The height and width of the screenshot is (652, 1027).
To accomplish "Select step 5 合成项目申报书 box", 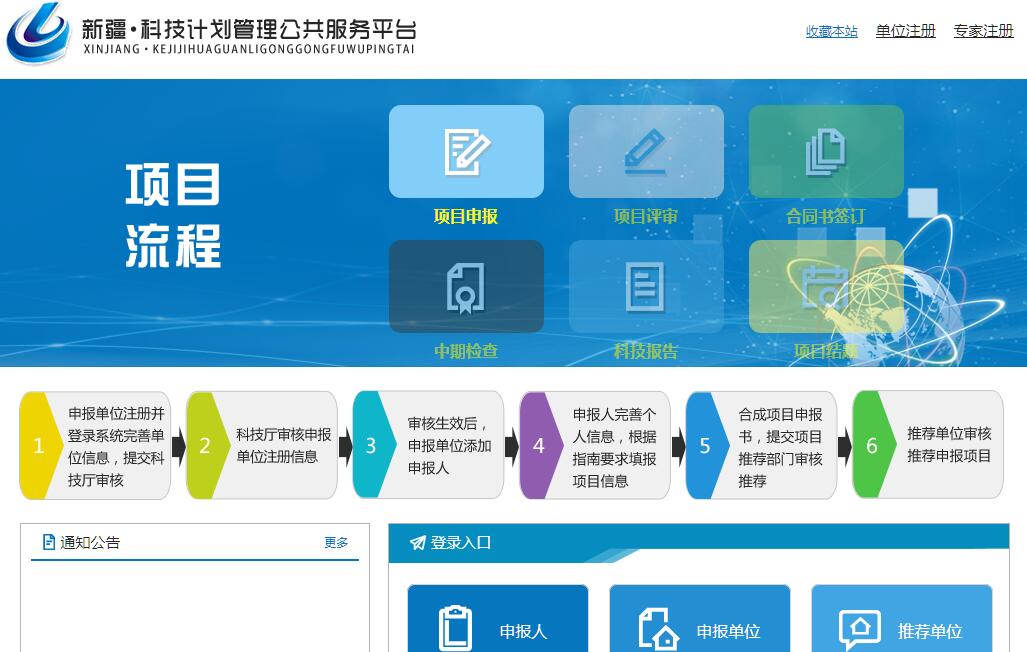I will (x=762, y=446).
